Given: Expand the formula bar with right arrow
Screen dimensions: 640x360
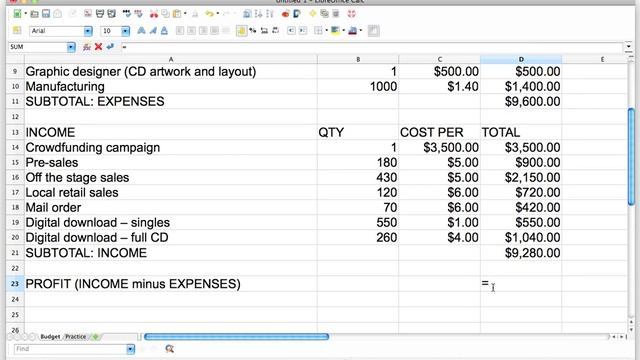Looking at the screenshot, I should (629, 47).
